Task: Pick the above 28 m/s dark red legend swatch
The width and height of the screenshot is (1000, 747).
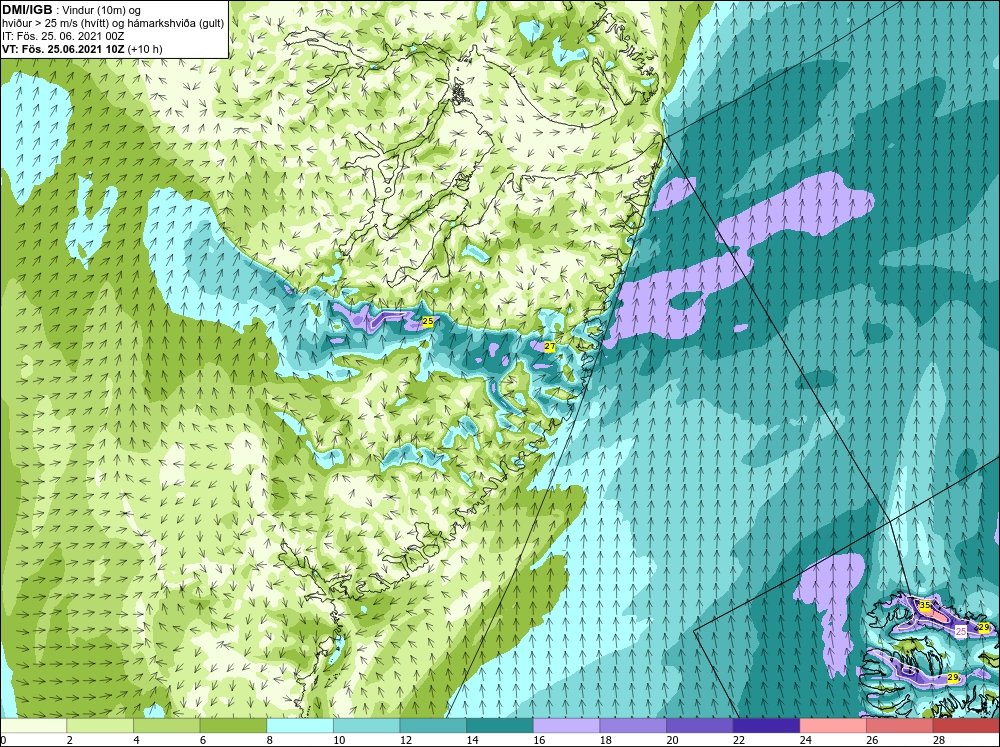Action: tap(966, 726)
